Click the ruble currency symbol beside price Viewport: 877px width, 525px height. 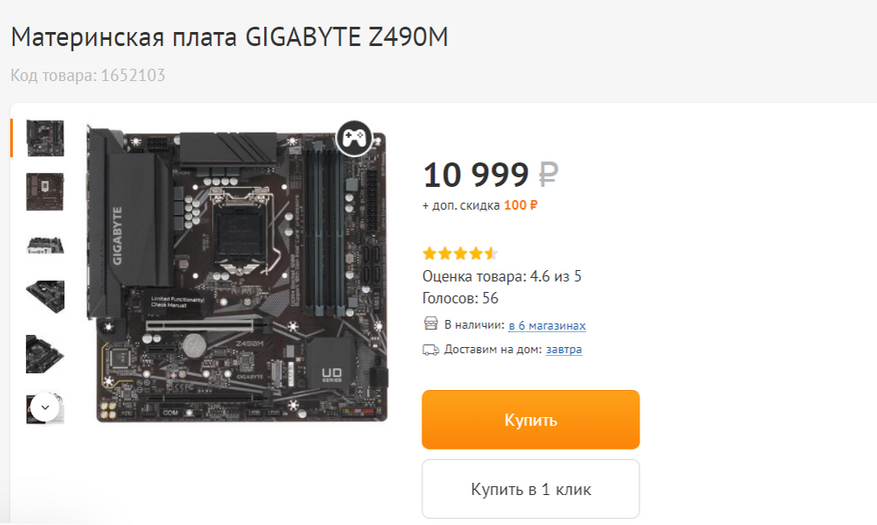(x=548, y=174)
